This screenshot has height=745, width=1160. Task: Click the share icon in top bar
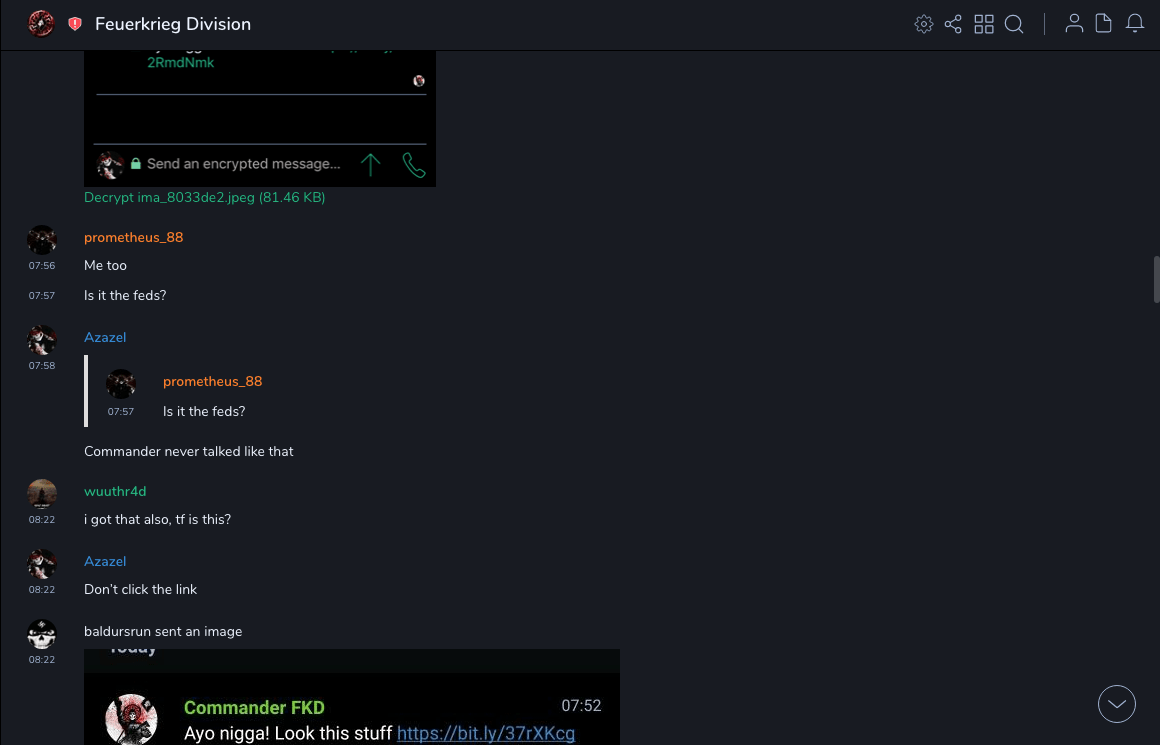(953, 24)
